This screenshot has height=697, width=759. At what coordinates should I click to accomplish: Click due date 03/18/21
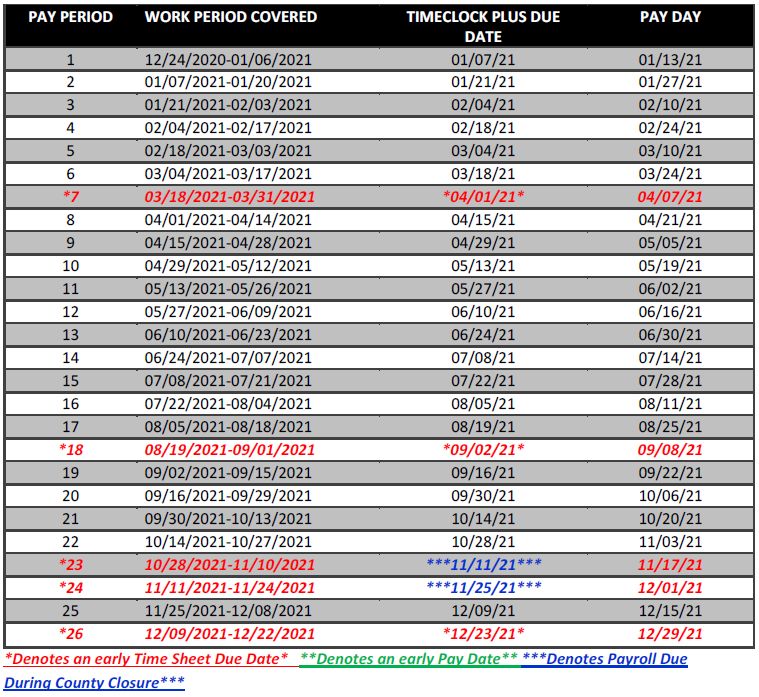pos(483,174)
